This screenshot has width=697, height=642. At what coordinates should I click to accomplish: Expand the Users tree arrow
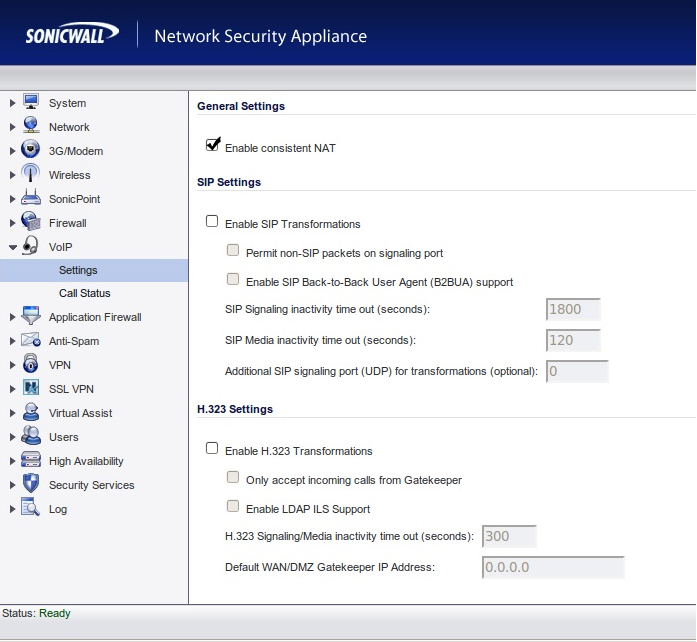click(x=12, y=437)
